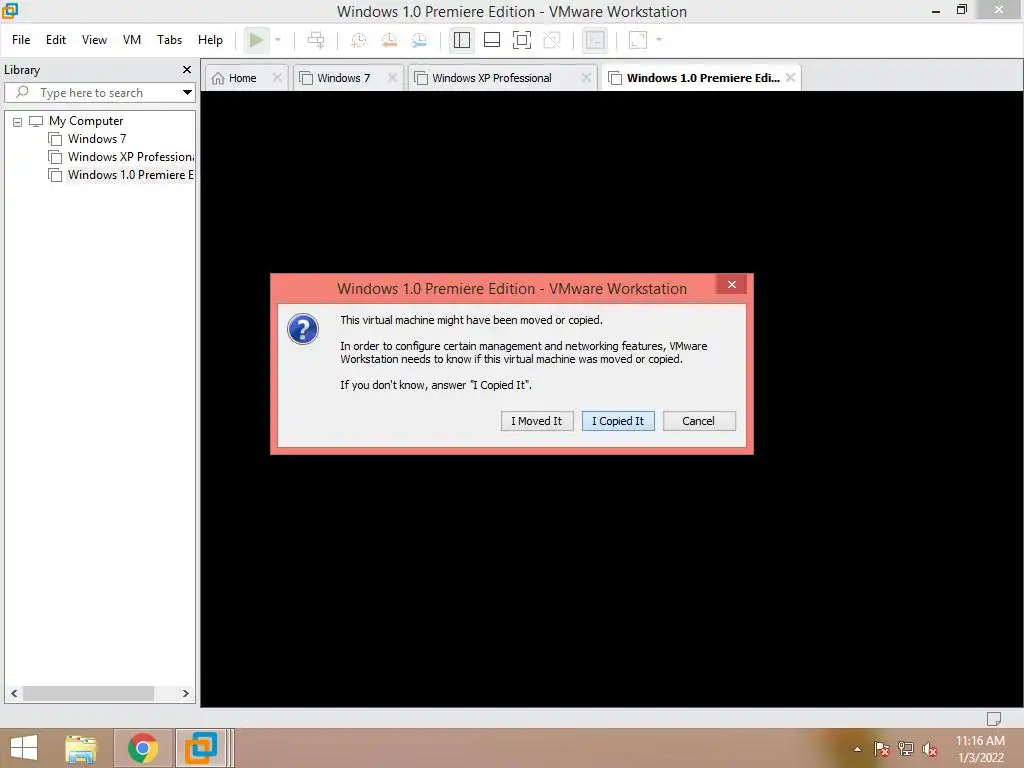Close the Windows 7 tab
Screen dimensions: 1024x768
pos(392,78)
